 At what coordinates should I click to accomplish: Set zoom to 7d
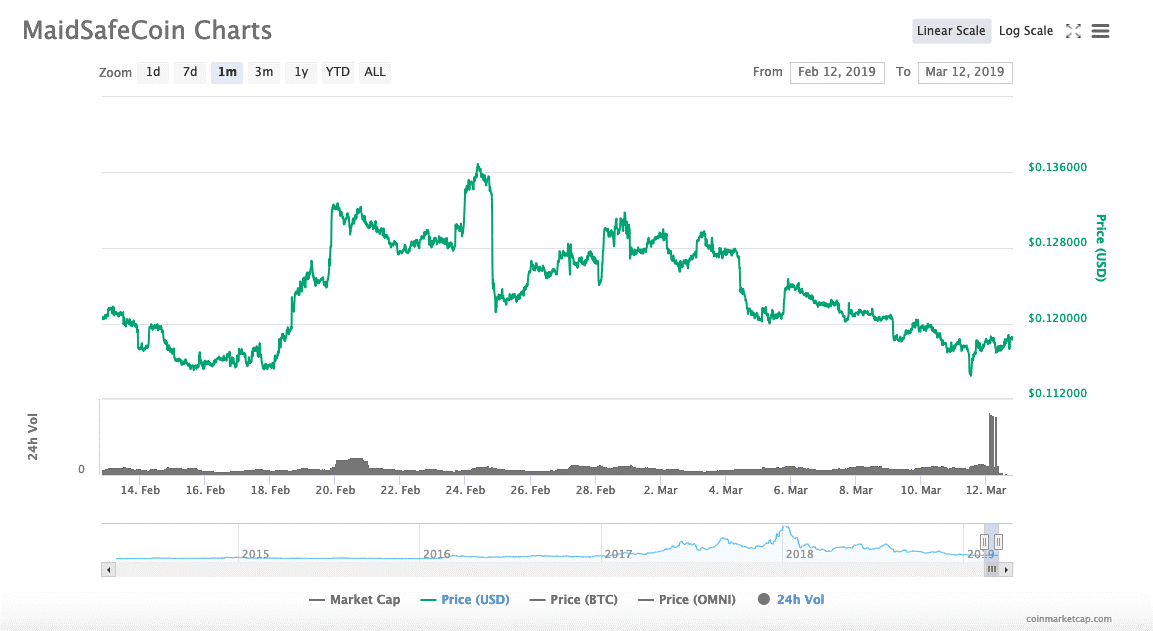click(x=190, y=72)
